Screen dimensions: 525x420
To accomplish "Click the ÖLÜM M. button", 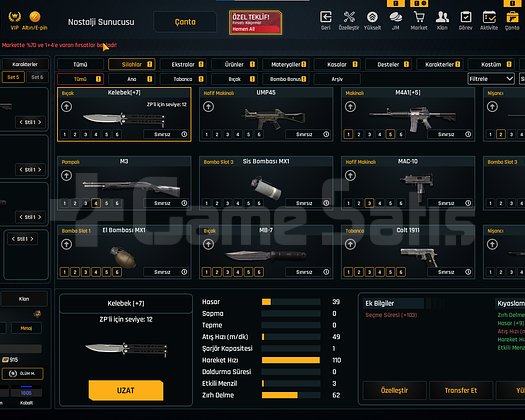I will [x=22, y=373].
